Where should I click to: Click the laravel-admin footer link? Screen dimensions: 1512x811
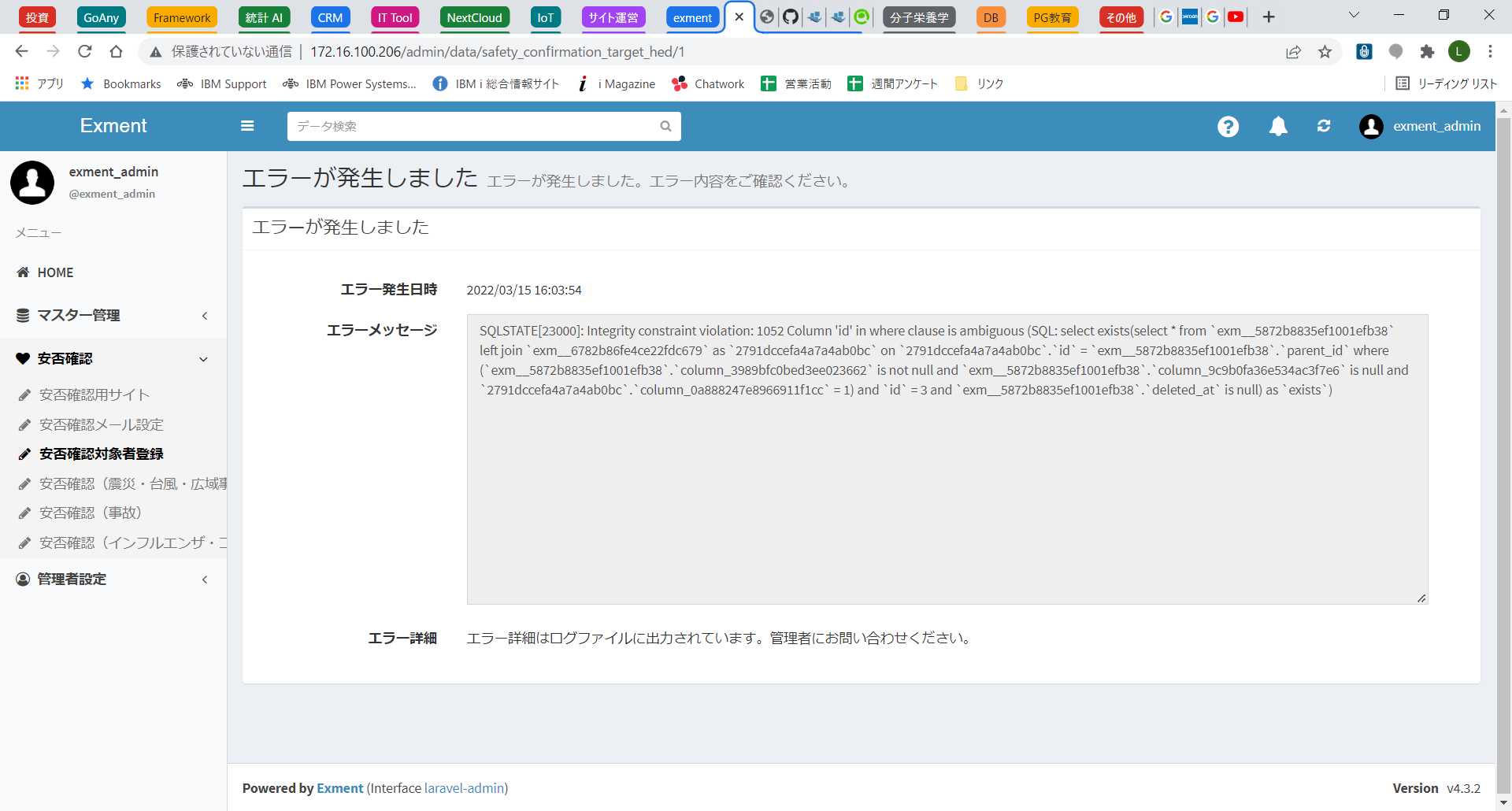[x=465, y=788]
